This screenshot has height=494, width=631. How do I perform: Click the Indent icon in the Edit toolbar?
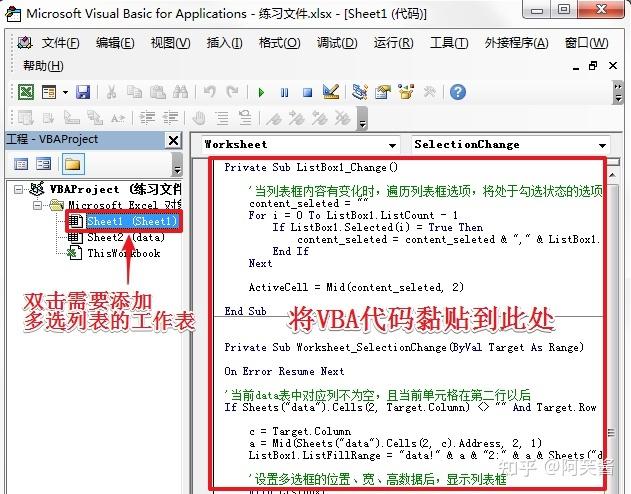147,118
